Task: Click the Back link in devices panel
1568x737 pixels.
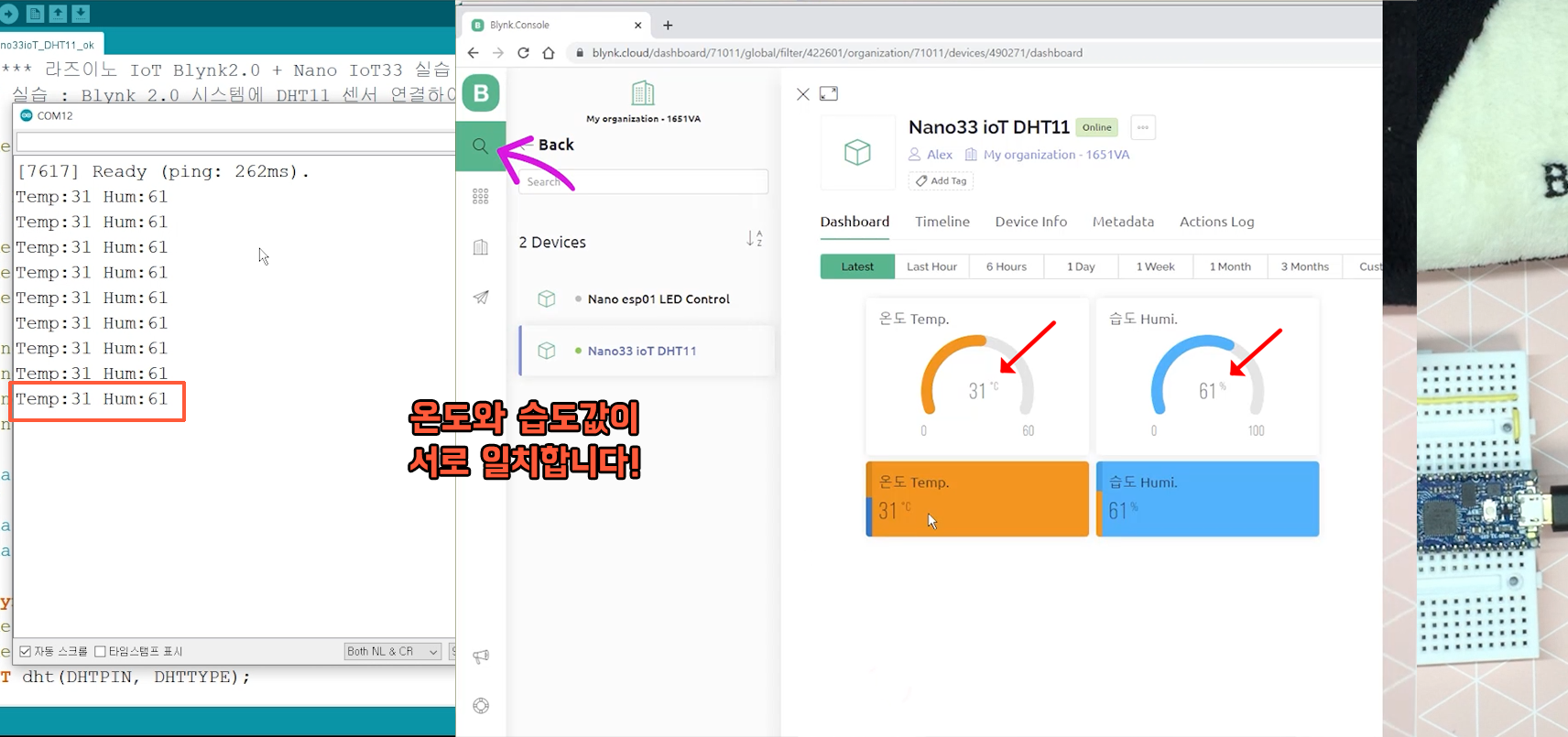Action: click(556, 145)
